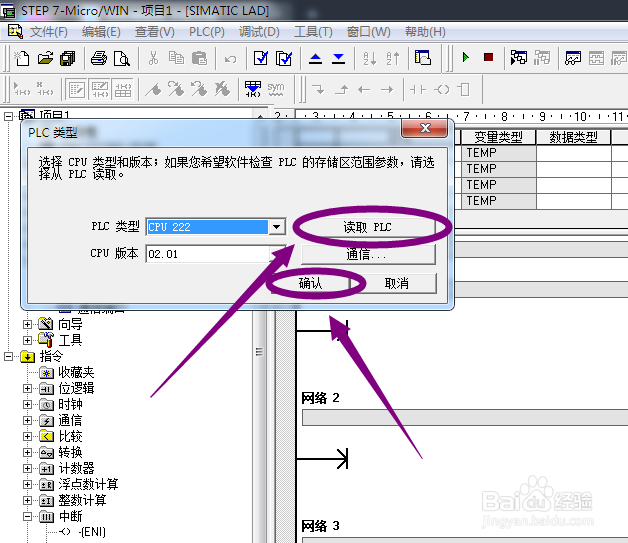Select the -(ENI) instruction
This screenshot has height=543, width=628.
(92, 532)
